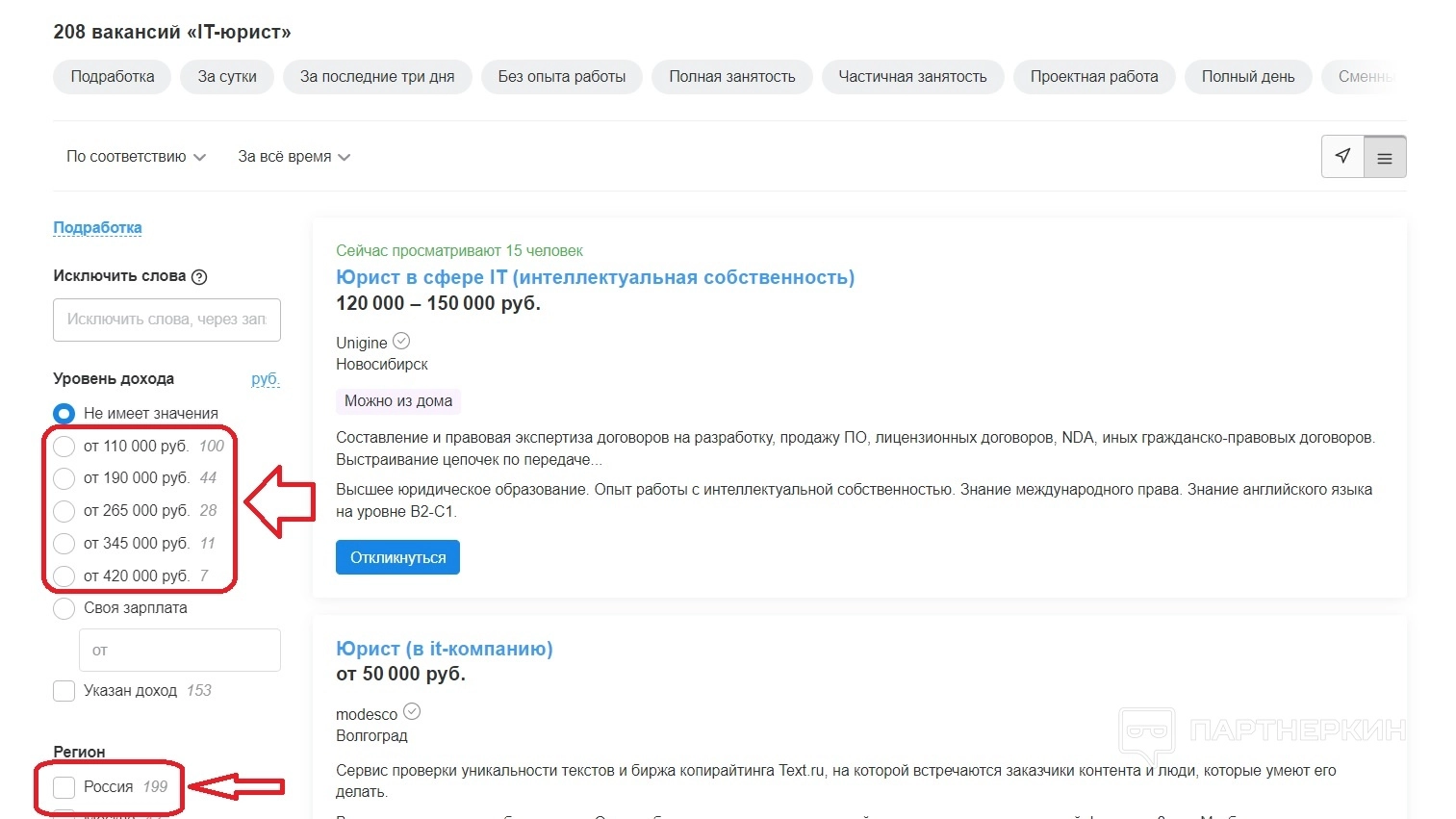Expand the За всё время period dropdown
The width and height of the screenshot is (1456, 819).
294,157
